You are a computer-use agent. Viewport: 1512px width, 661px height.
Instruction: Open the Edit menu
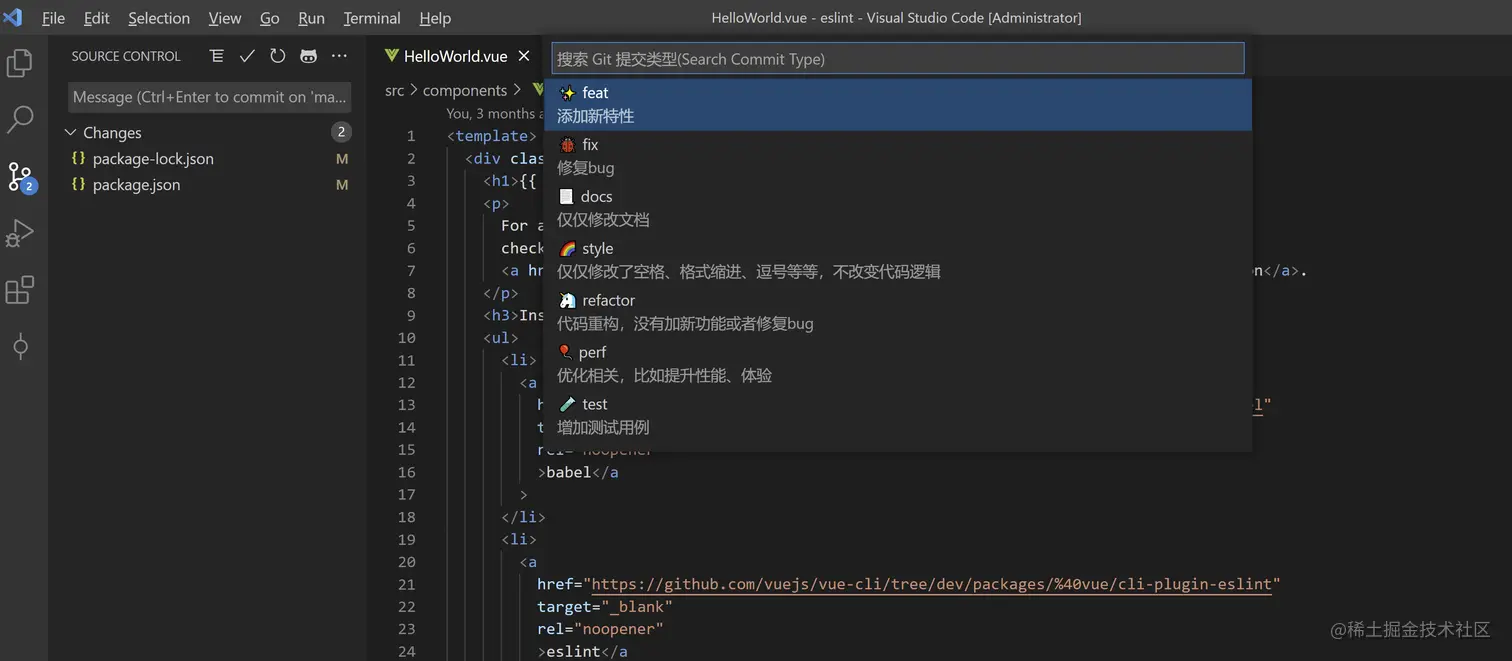tap(97, 18)
